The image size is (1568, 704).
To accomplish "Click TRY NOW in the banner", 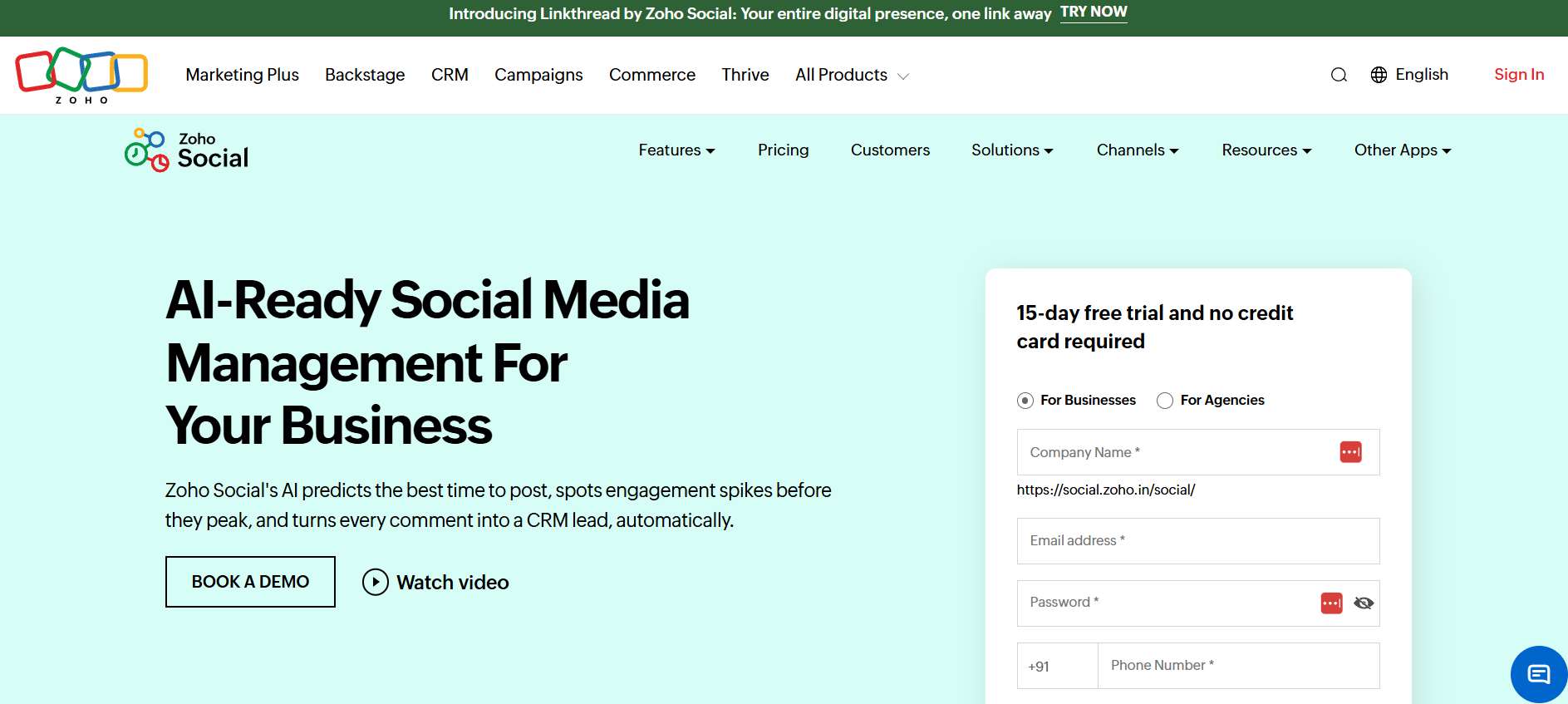I will click(x=1094, y=12).
